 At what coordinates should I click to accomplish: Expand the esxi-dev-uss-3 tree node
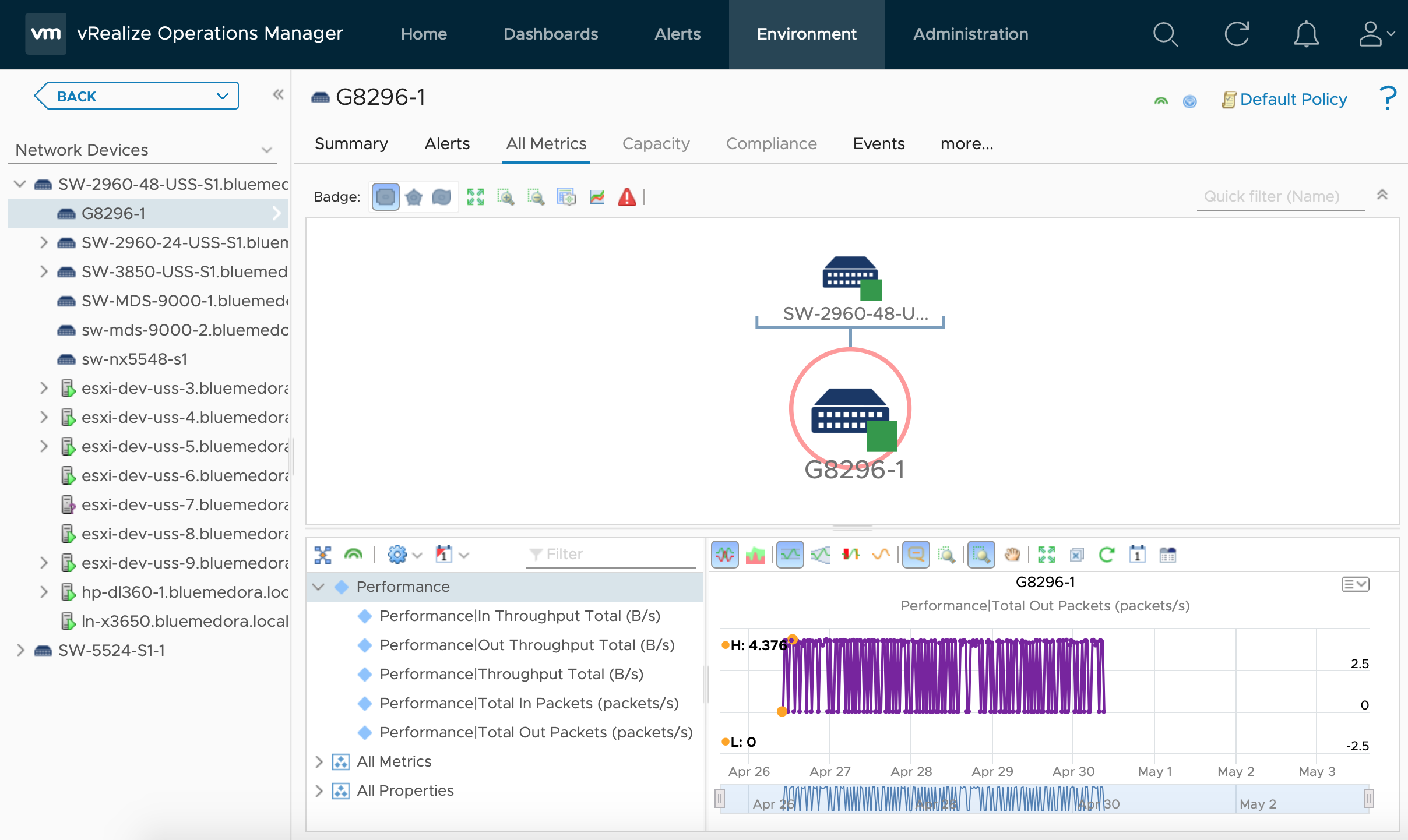point(44,388)
